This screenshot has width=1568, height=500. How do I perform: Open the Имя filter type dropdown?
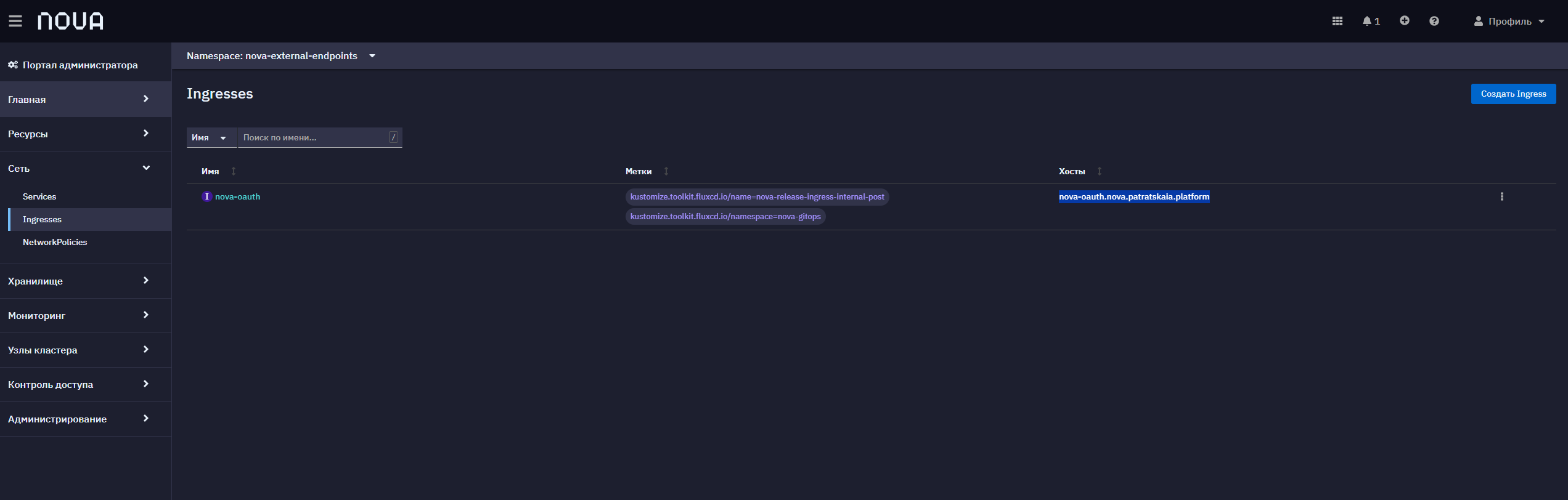(211, 137)
